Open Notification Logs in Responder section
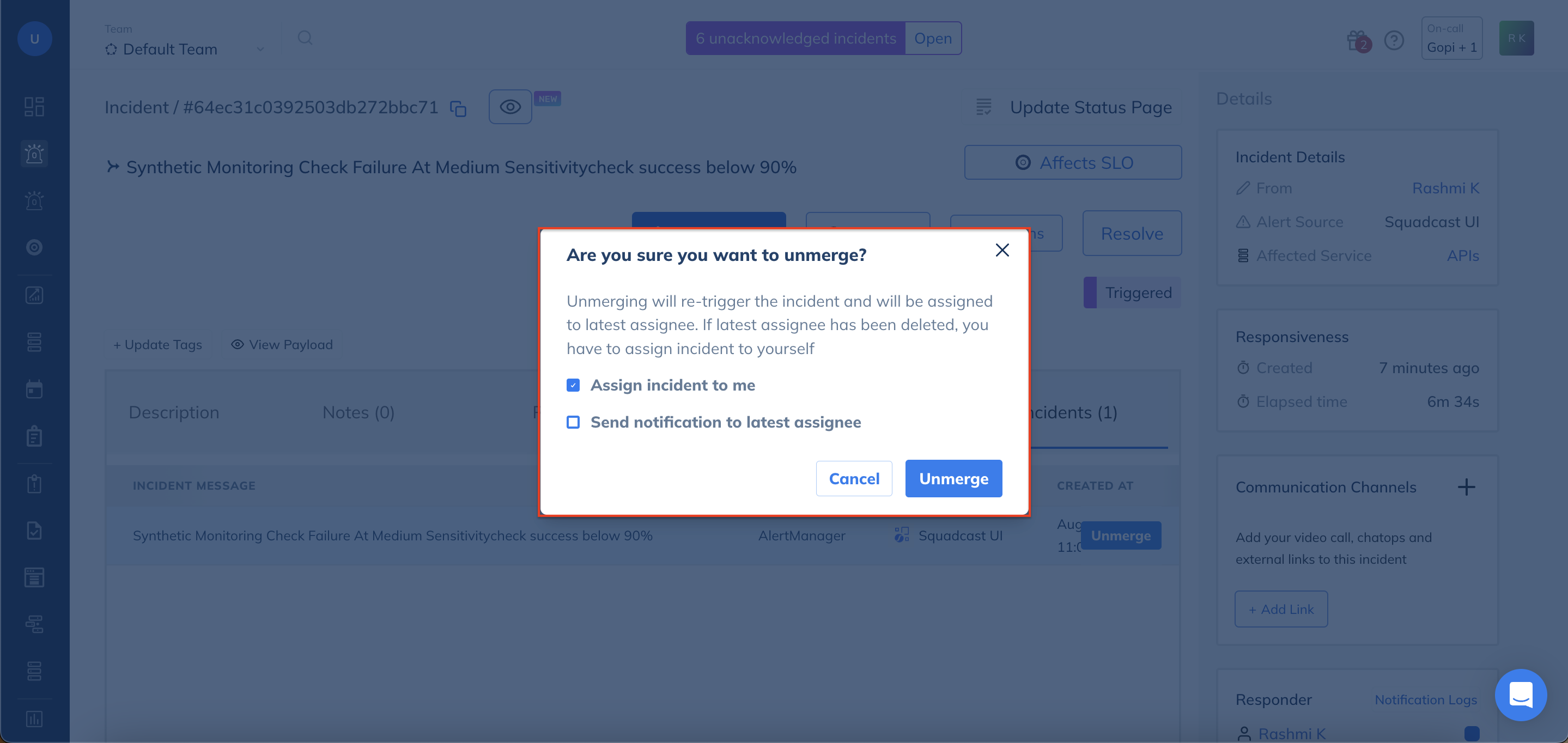The image size is (1568, 743). click(x=1426, y=699)
